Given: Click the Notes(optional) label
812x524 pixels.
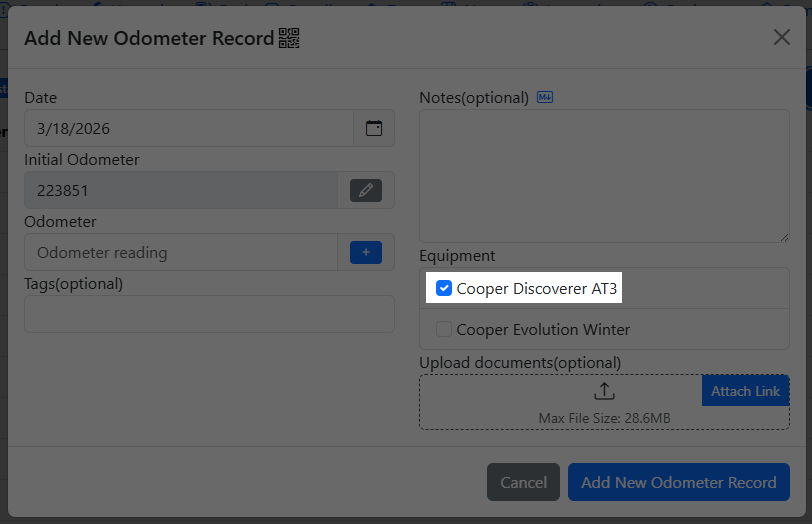Looking at the screenshot, I should pos(474,98).
